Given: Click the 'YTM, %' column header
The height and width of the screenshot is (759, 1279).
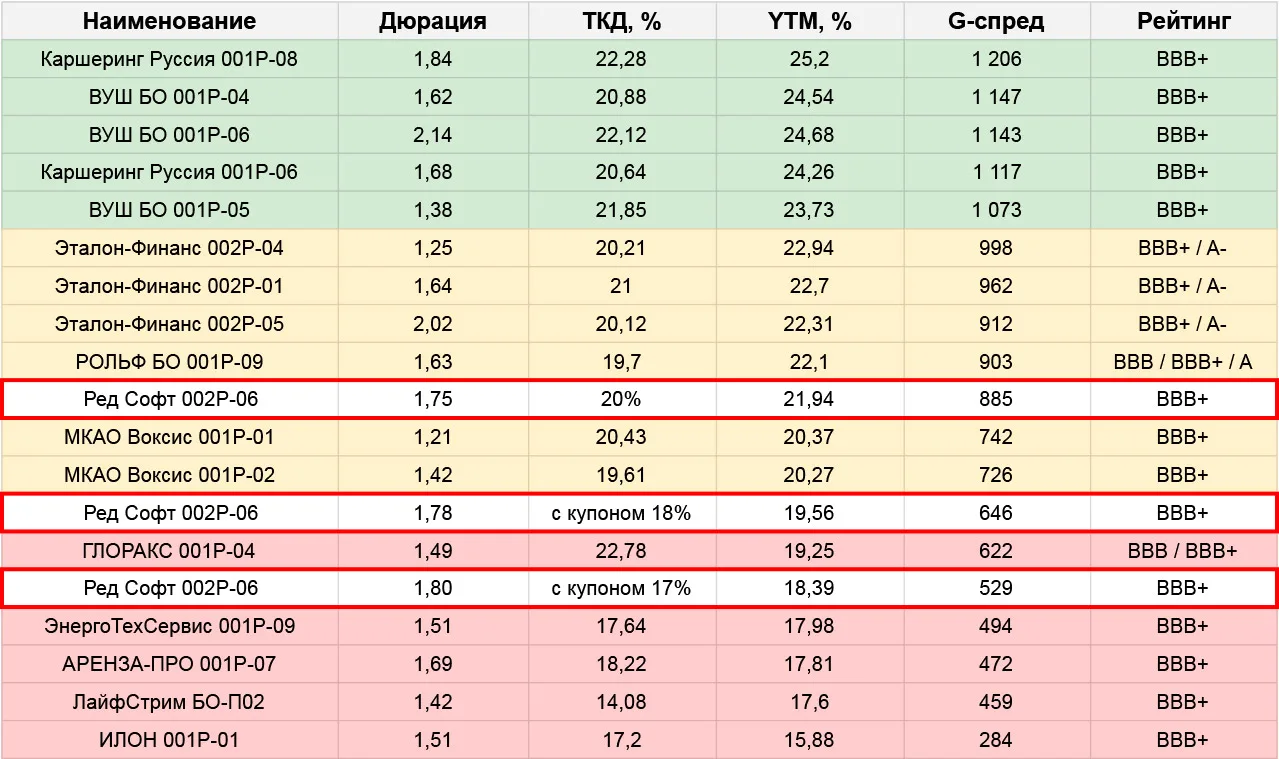Looking at the screenshot, I should point(809,21).
